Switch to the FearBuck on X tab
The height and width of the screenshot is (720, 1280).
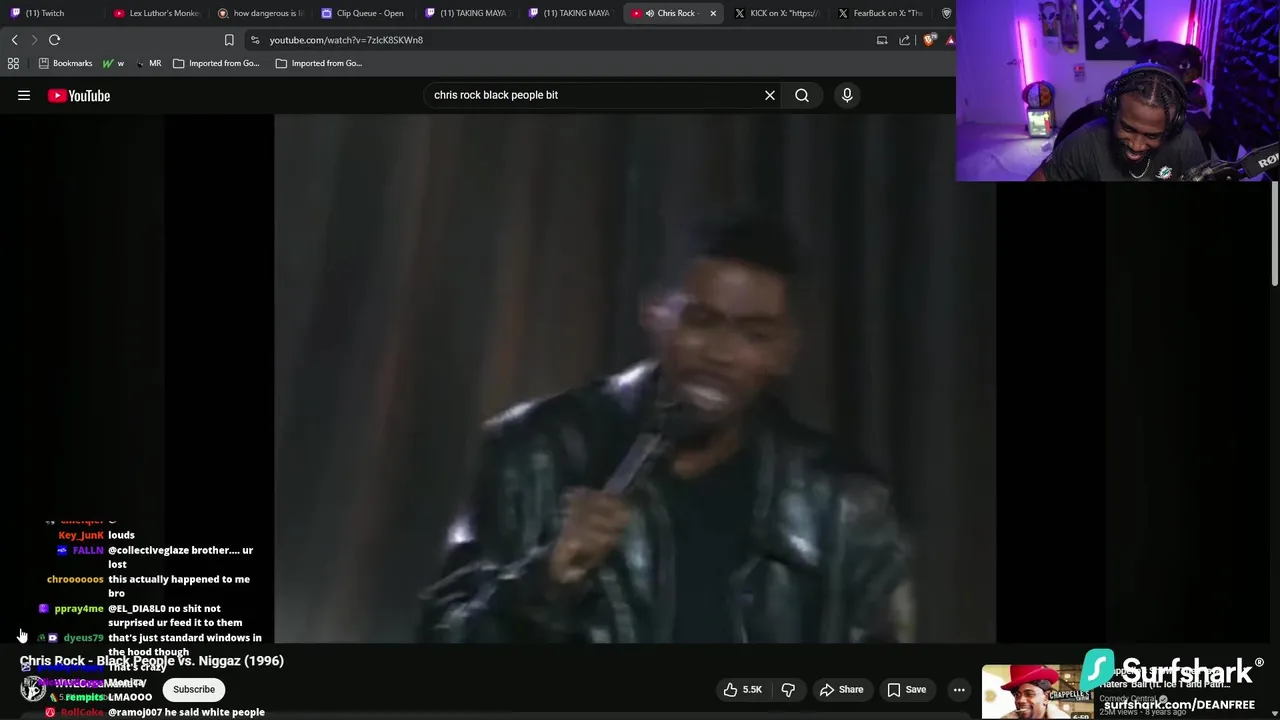(881, 13)
